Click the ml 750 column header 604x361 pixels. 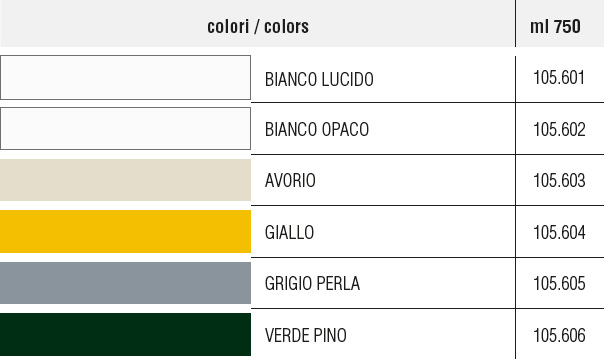click(x=555, y=27)
